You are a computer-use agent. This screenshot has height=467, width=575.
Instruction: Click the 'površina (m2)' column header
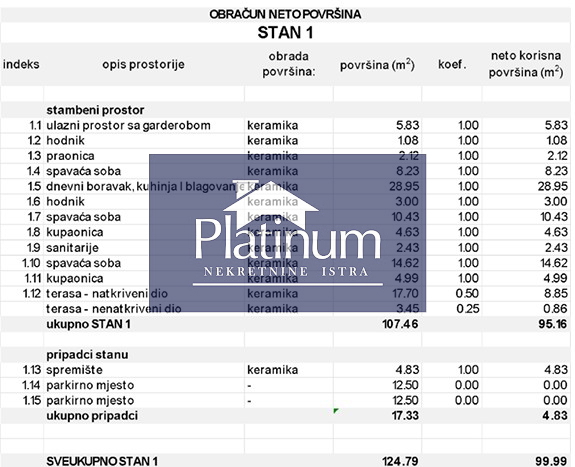(377, 65)
